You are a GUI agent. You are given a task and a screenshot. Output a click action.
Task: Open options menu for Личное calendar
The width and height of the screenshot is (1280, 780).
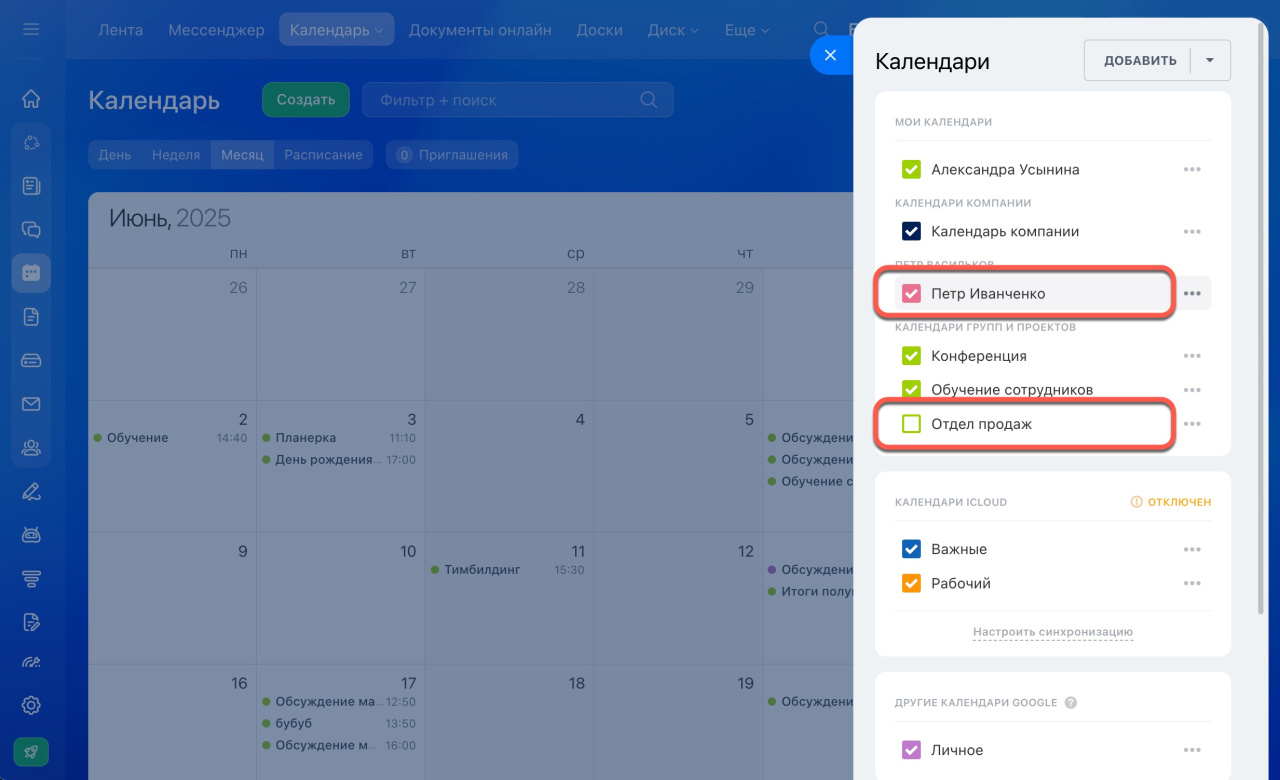click(1192, 750)
